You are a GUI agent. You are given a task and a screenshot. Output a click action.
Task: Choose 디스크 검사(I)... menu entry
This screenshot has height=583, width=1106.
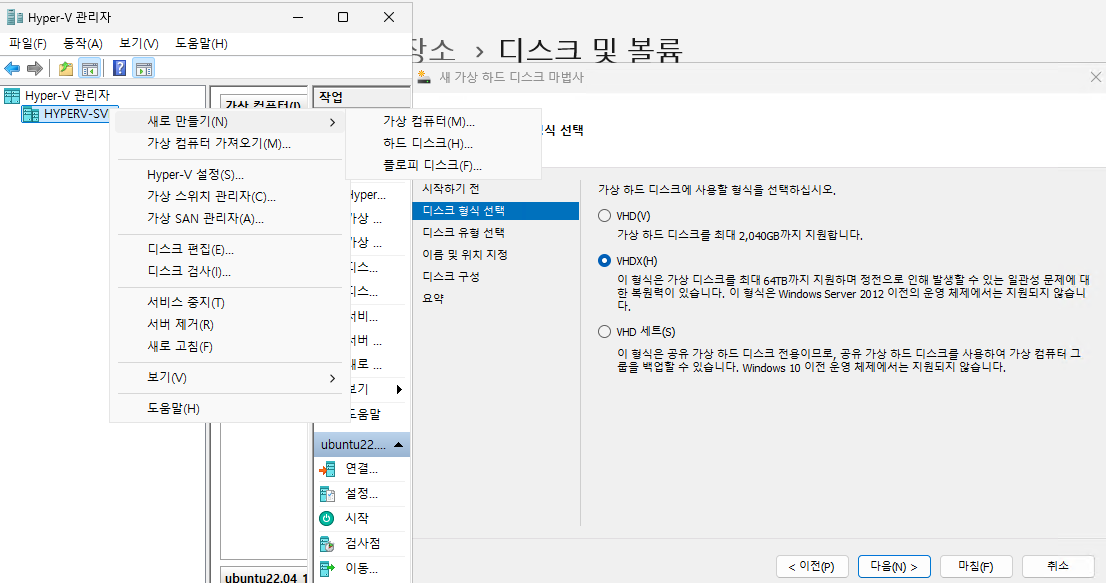click(229, 271)
